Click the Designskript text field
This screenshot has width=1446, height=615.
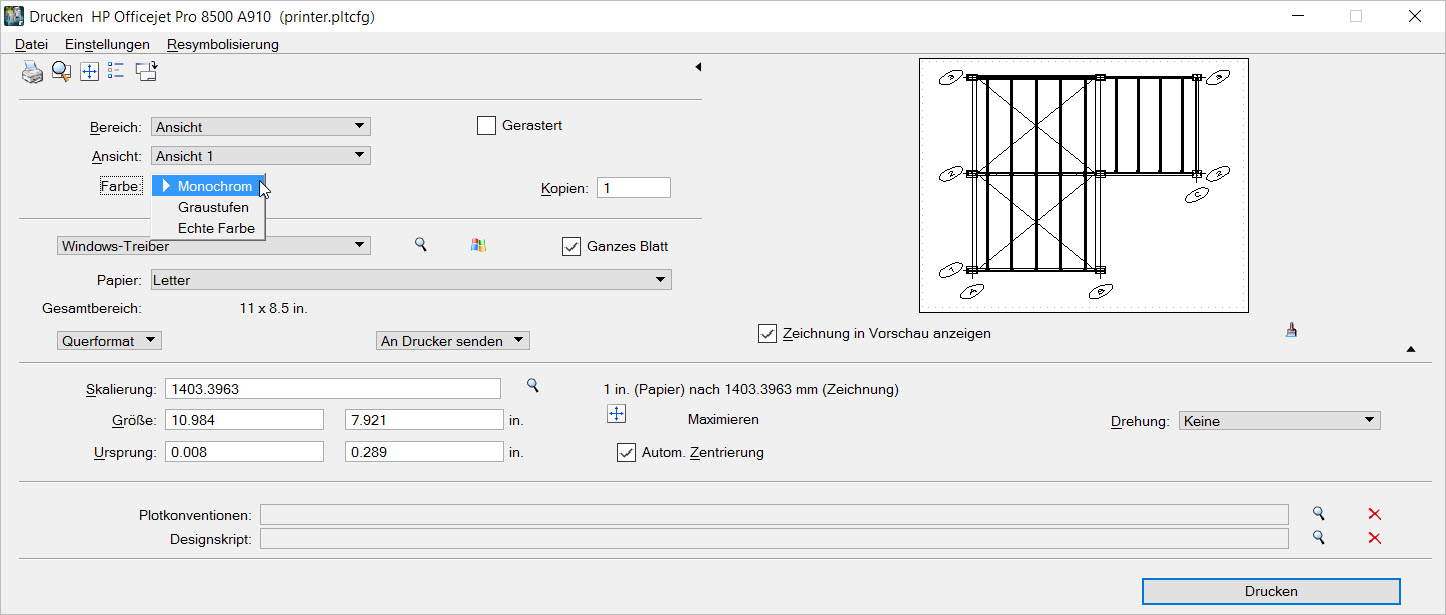[774, 539]
